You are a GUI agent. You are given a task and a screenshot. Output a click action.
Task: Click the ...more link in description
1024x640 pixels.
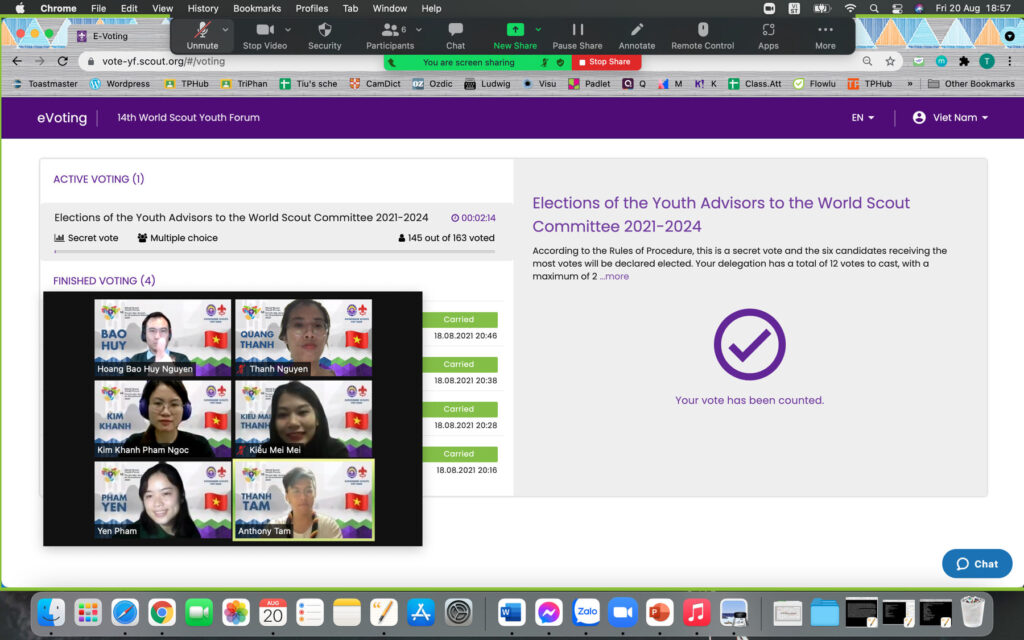[x=614, y=276]
